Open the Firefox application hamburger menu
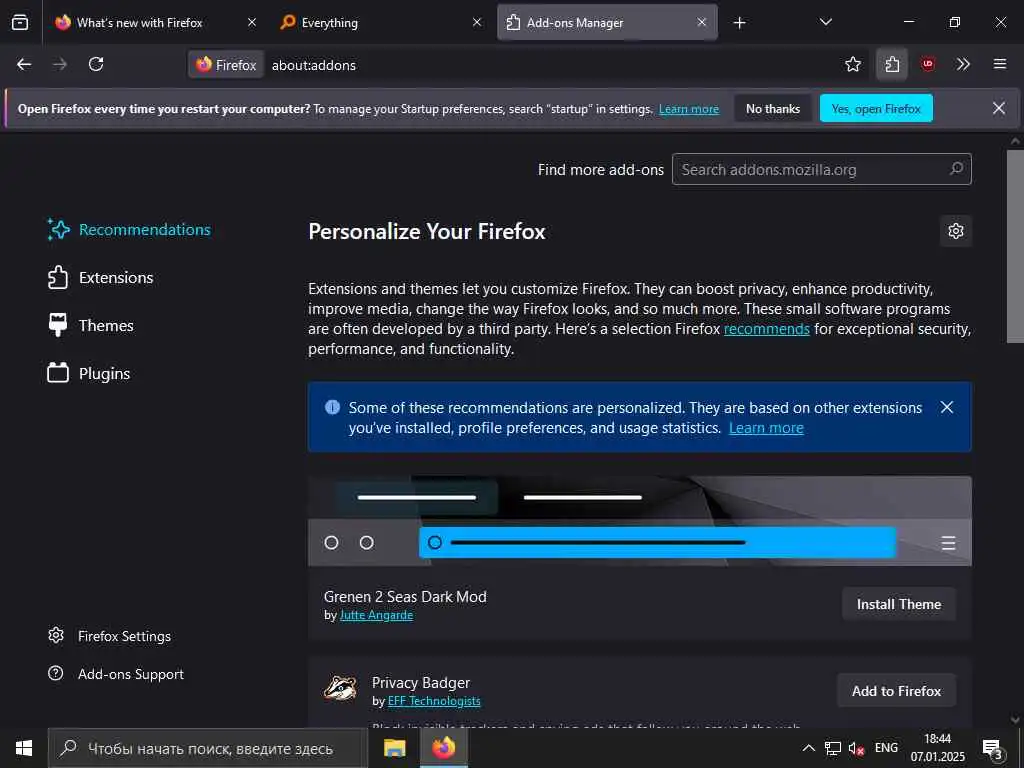The width and height of the screenshot is (1024, 768). point(999,64)
